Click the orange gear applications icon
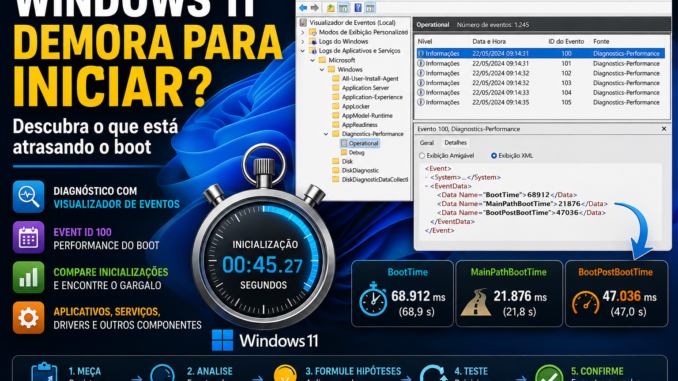Image resolution: width=678 pixels, height=381 pixels. (29, 318)
